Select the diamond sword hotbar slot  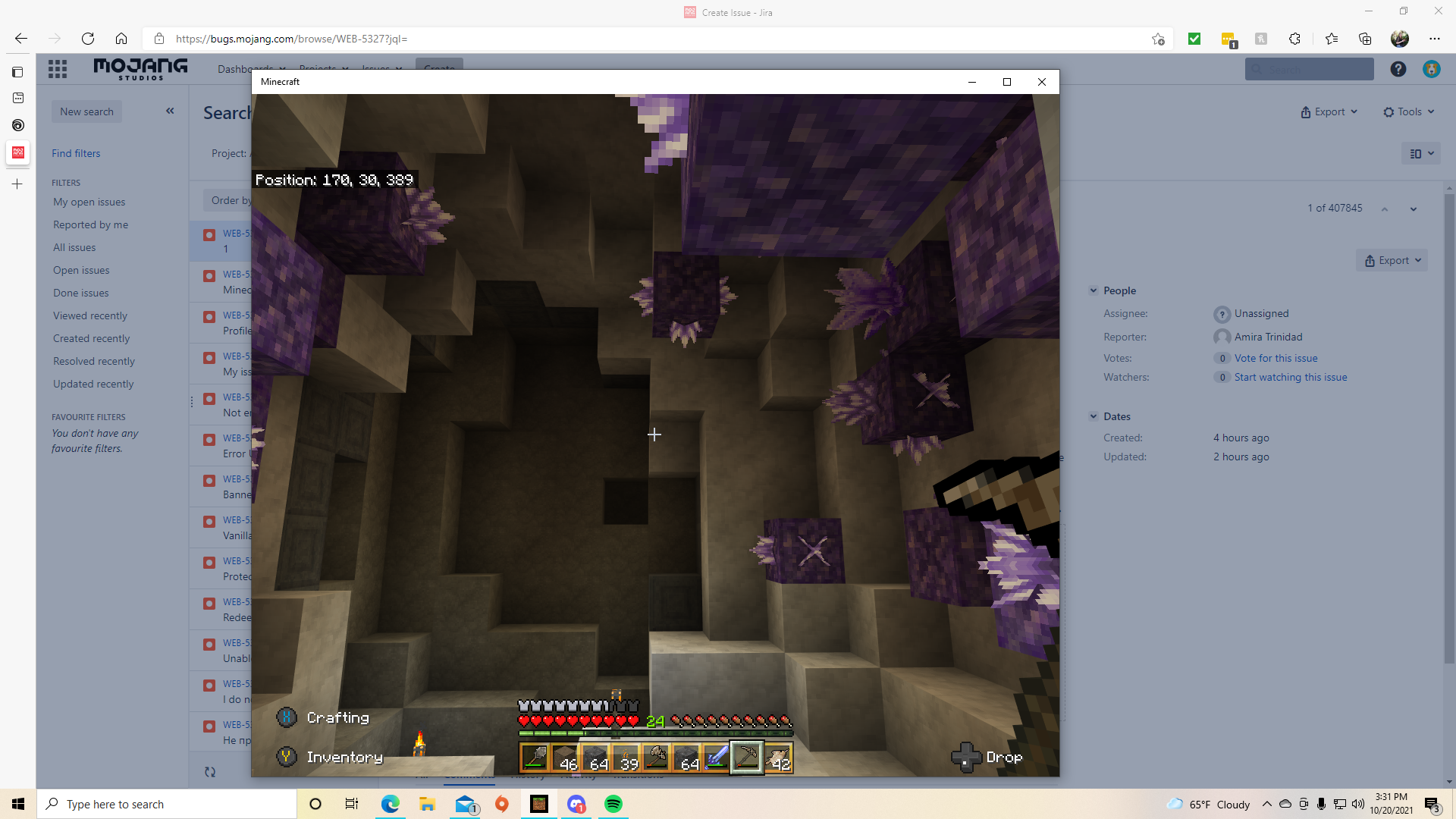pyautogui.click(x=717, y=757)
